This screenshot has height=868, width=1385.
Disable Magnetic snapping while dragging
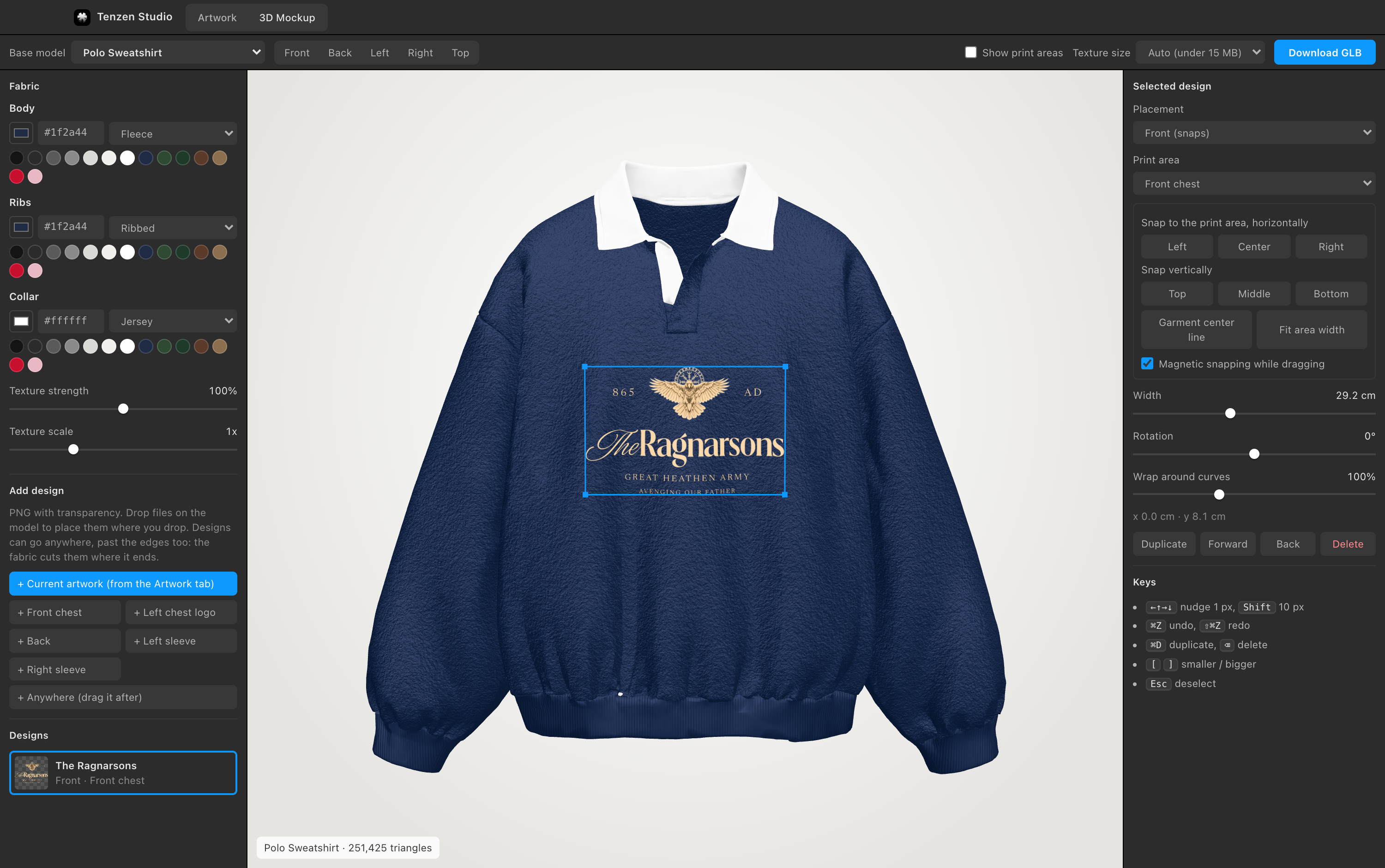pyautogui.click(x=1147, y=363)
